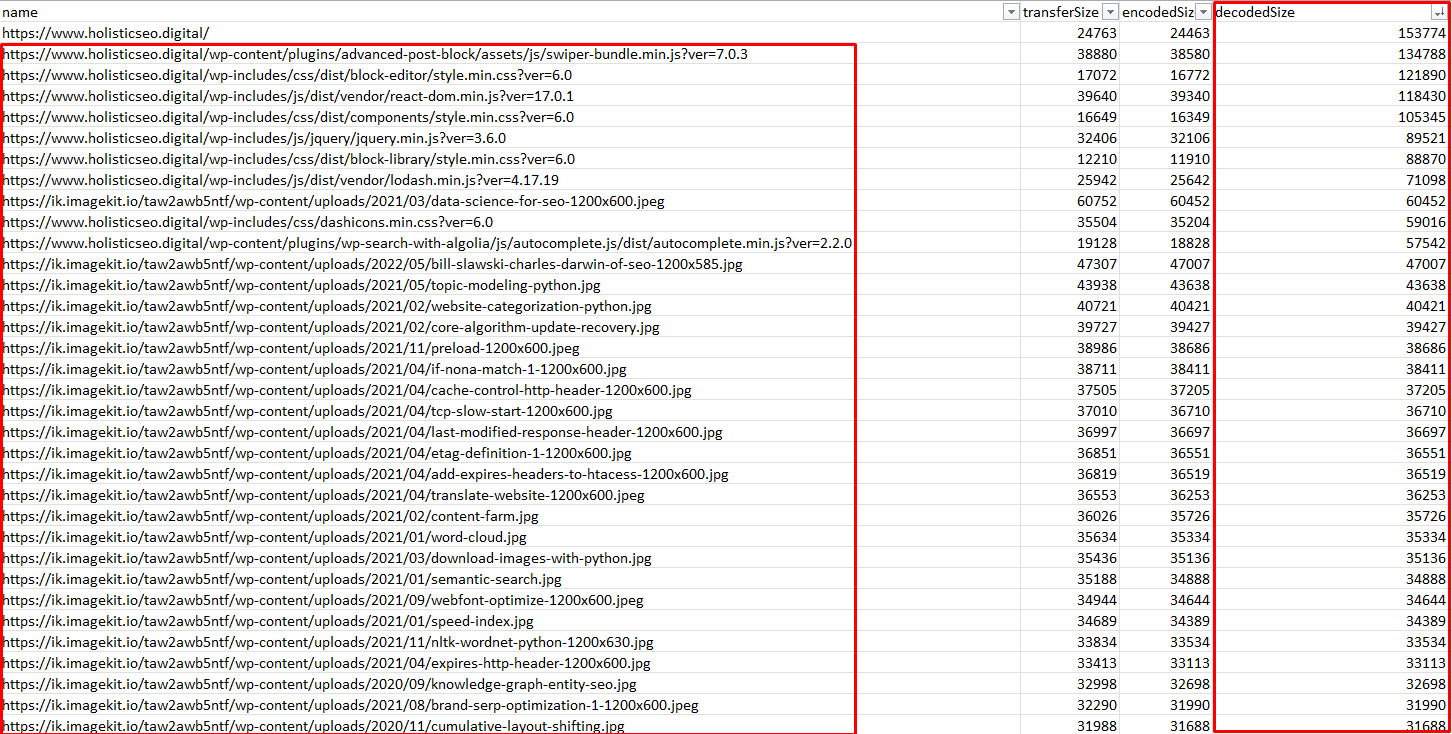Open the transferSize column filter dropdown
Screen dimensions: 1452x734
(1108, 12)
